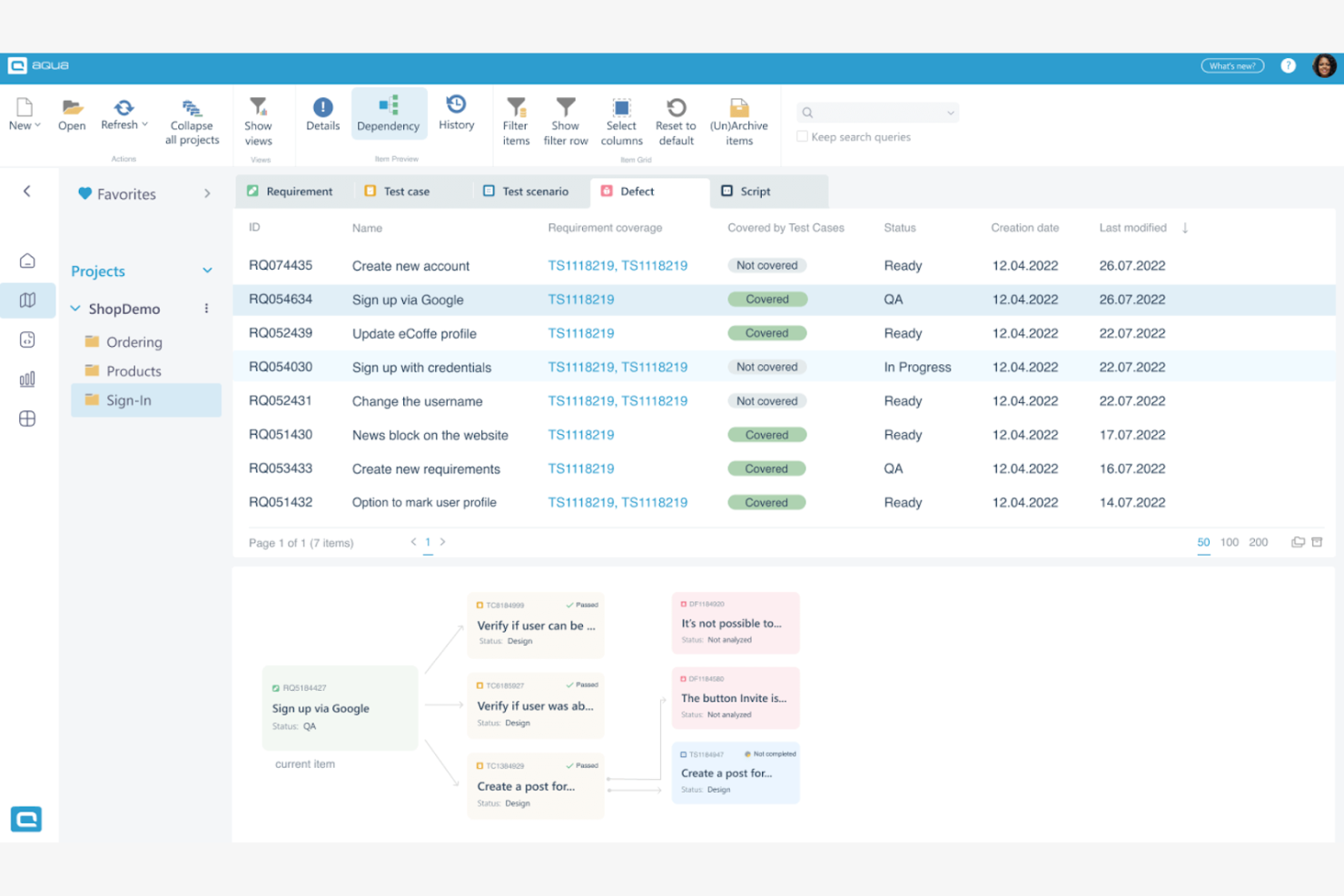This screenshot has width=1344, height=896.
Task: Collapse the ShopDemo project tree
Action: pos(75,309)
